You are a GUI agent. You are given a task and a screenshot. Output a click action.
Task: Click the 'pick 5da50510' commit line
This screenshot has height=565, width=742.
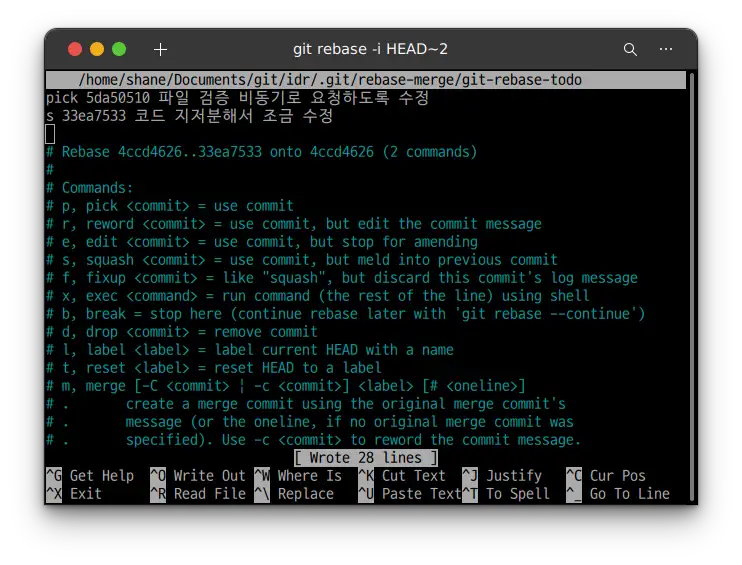click(x=238, y=98)
